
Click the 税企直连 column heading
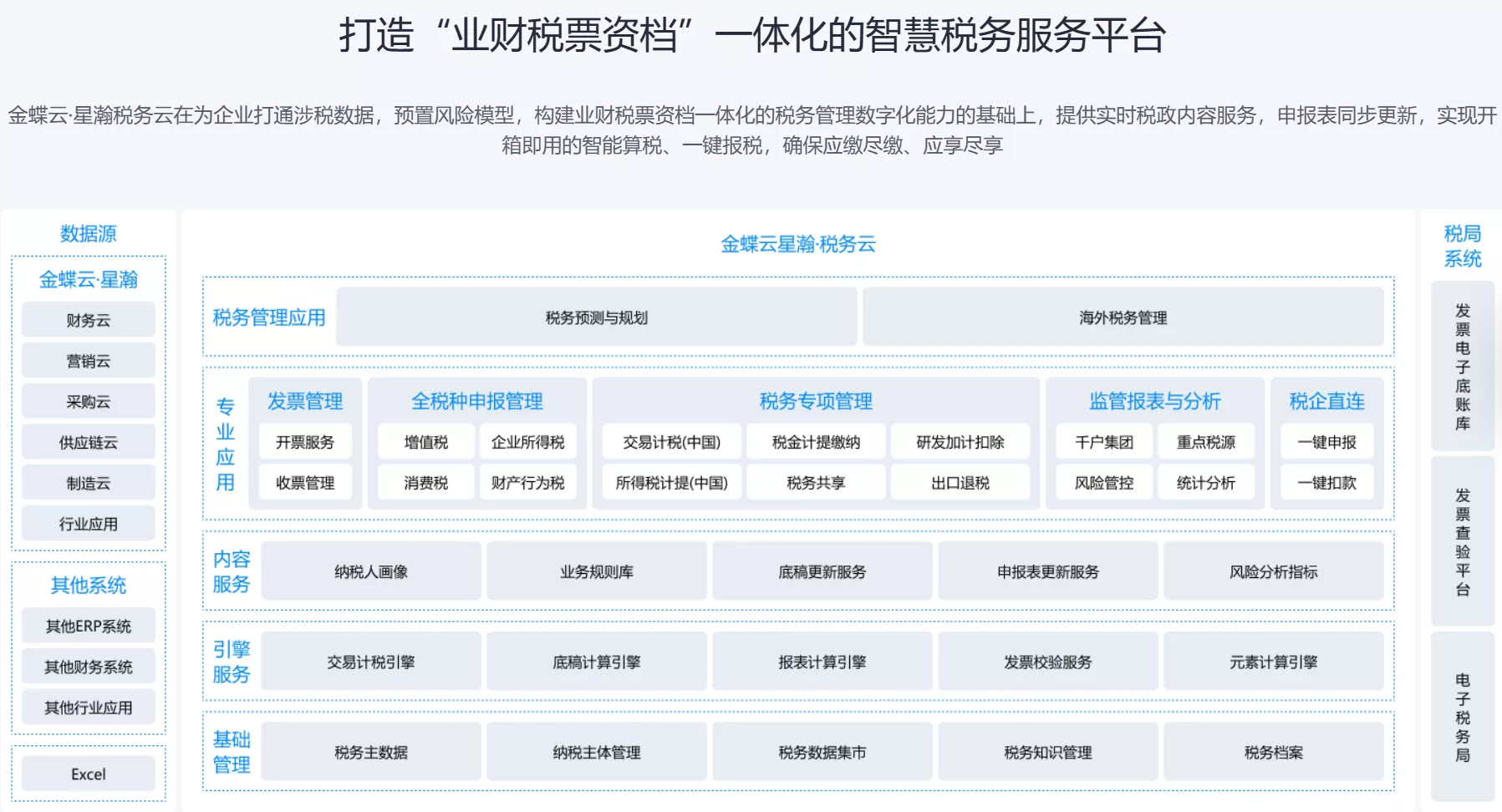click(1327, 401)
